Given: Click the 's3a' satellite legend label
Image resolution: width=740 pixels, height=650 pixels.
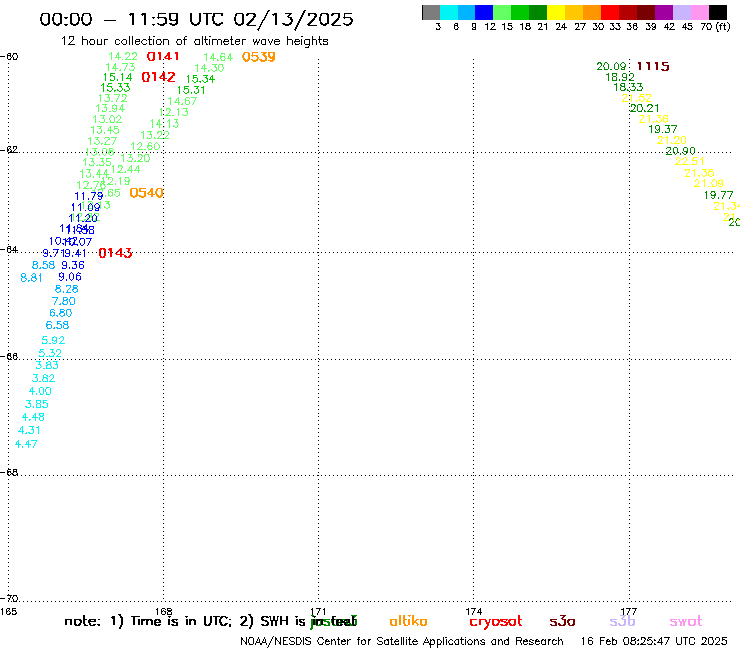Looking at the screenshot, I should coord(563,622).
